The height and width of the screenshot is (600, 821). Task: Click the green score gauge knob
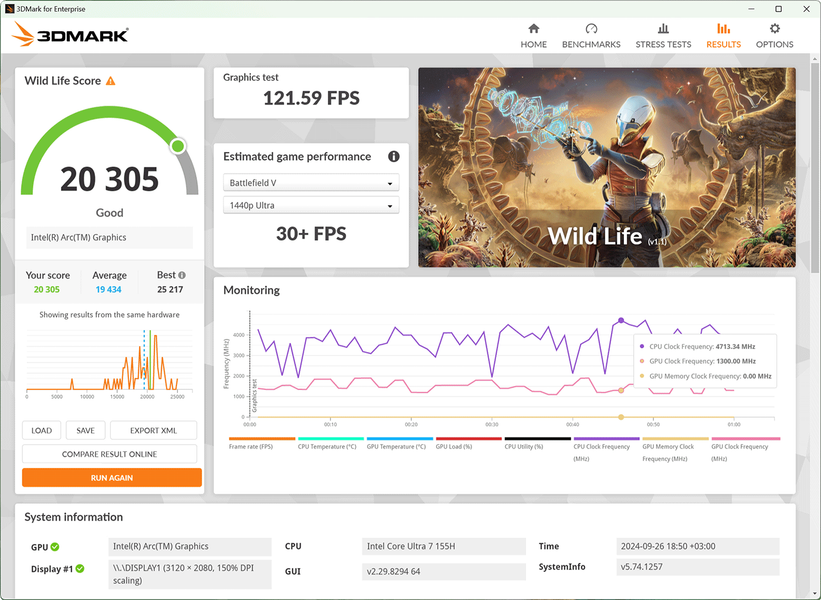point(178,146)
